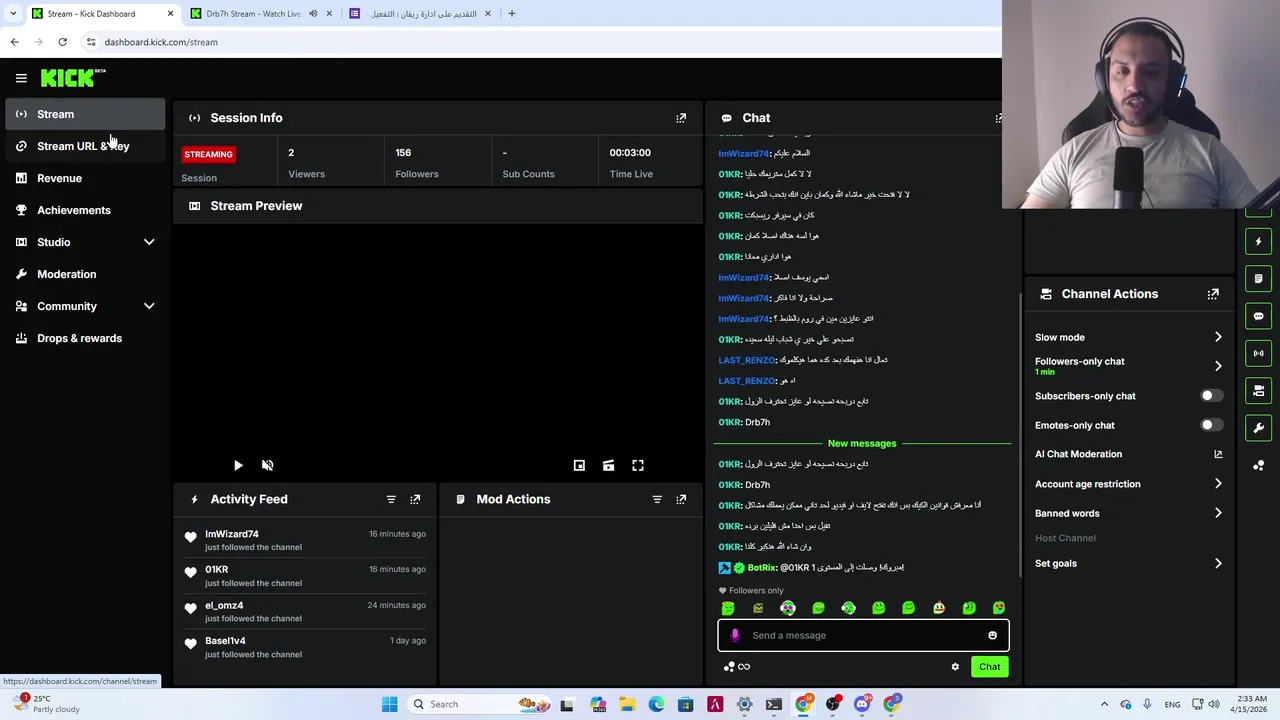
Task: Open File Explorer from taskbar
Action: [x=627, y=704]
